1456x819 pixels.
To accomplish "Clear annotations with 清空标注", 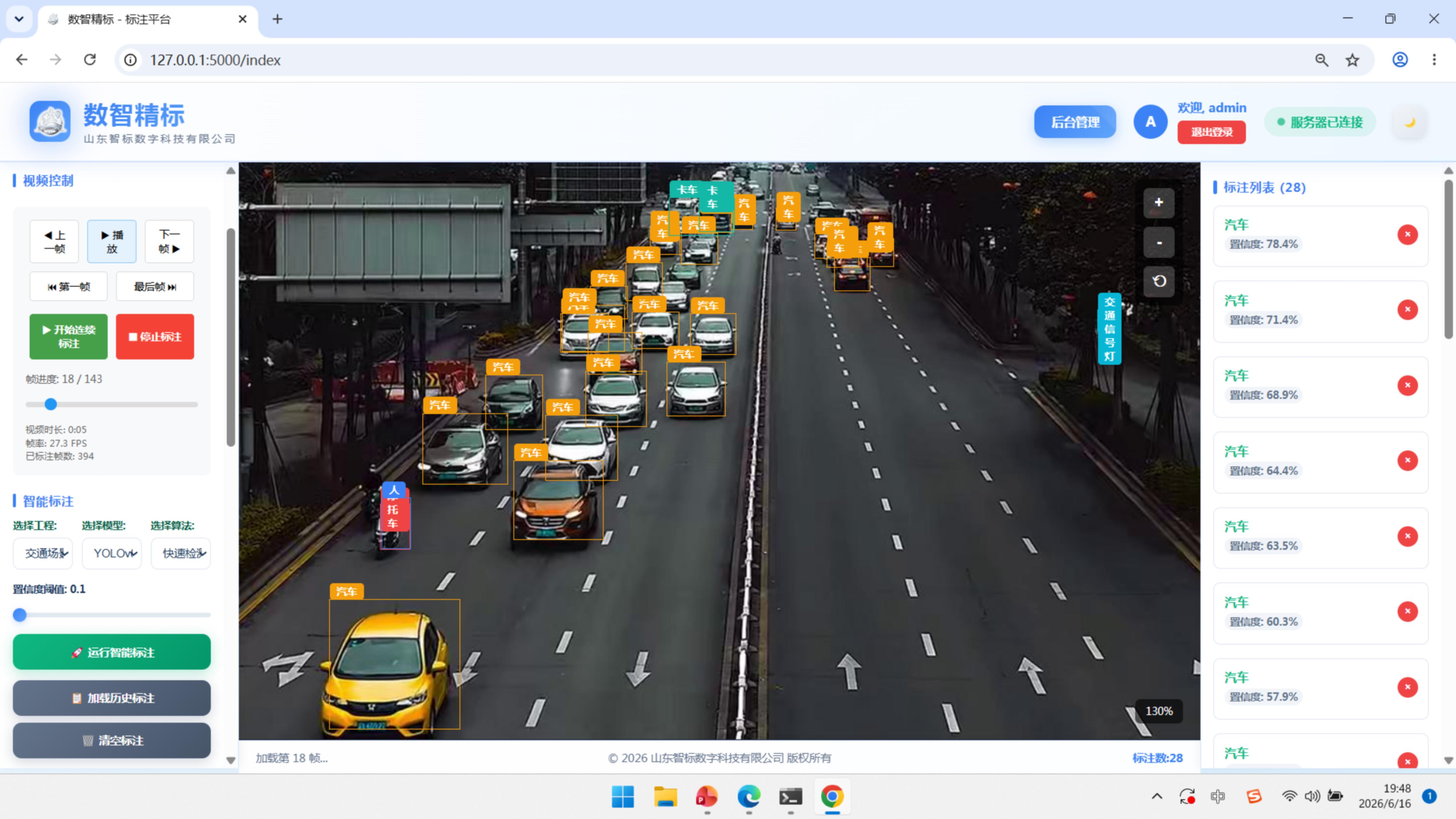I will click(112, 740).
